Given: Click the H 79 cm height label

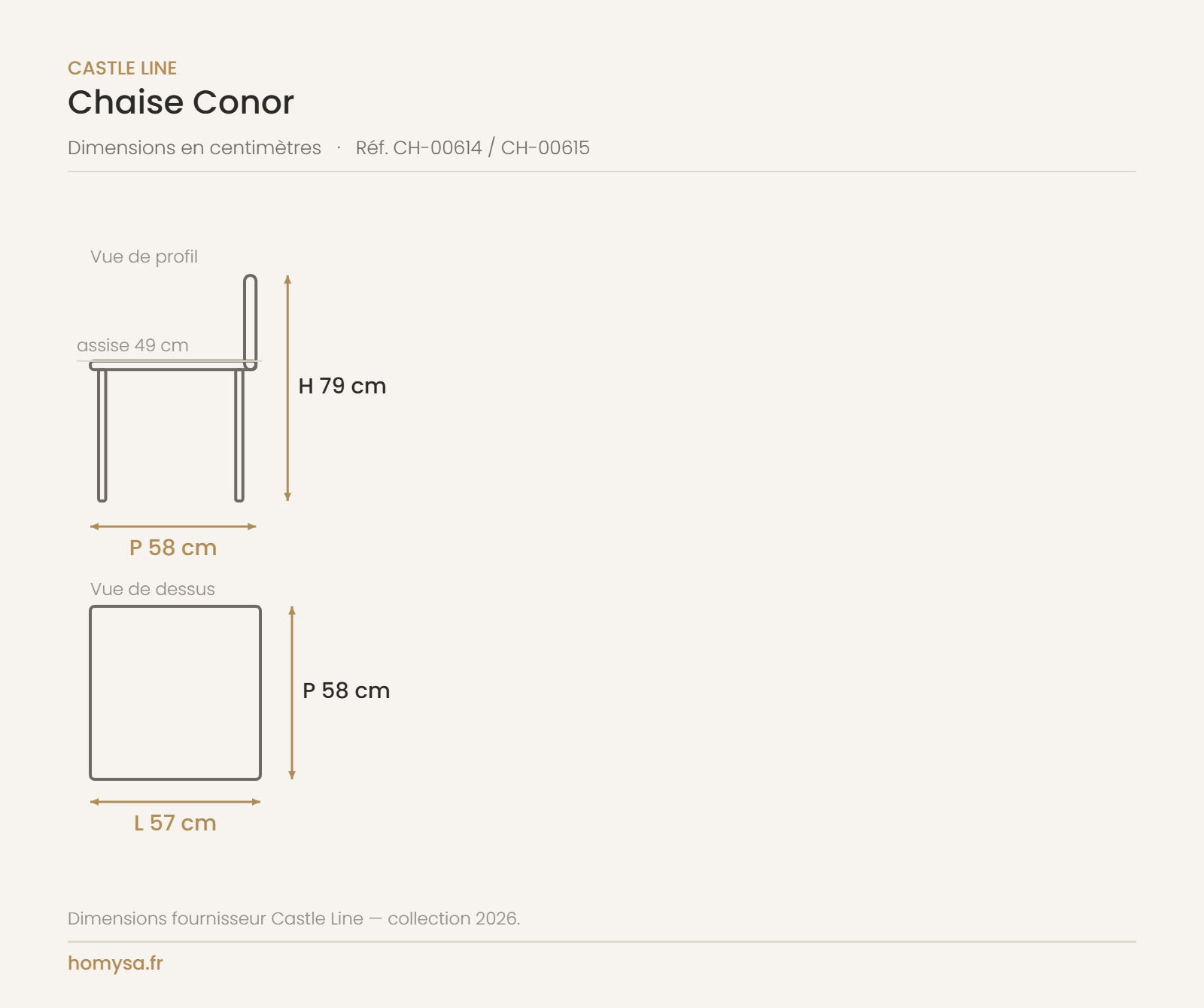Looking at the screenshot, I should (x=342, y=386).
